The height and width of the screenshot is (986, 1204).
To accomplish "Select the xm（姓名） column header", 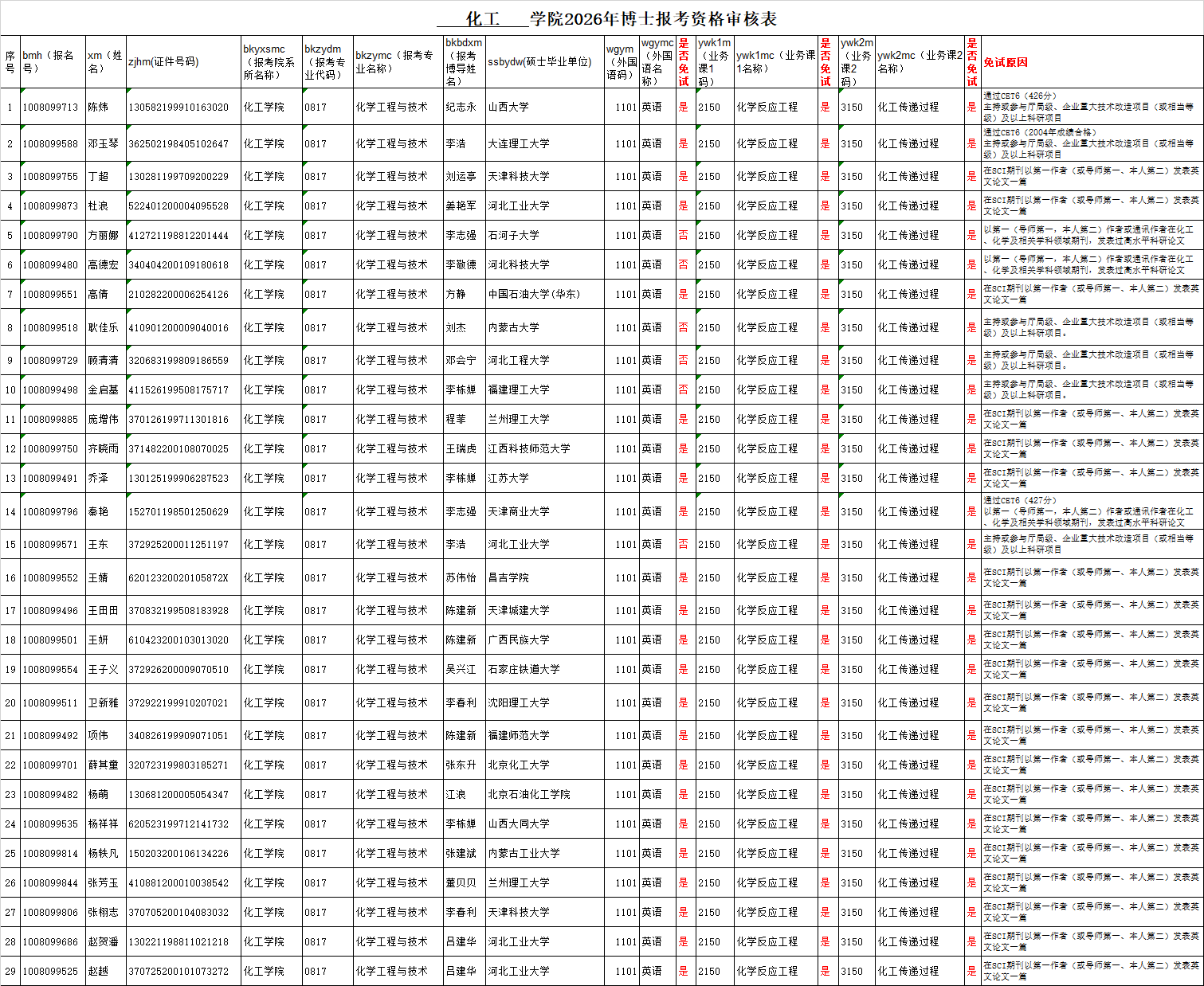I will click(105, 61).
